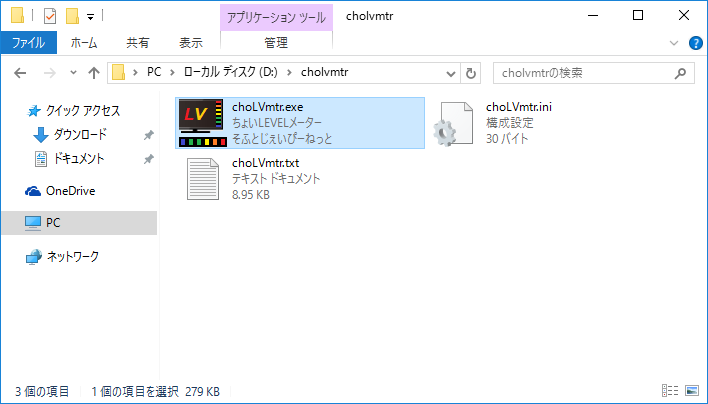The height and width of the screenshot is (404, 708).
Task: Click the choLVmtr.txt file name
Action: 266,163
